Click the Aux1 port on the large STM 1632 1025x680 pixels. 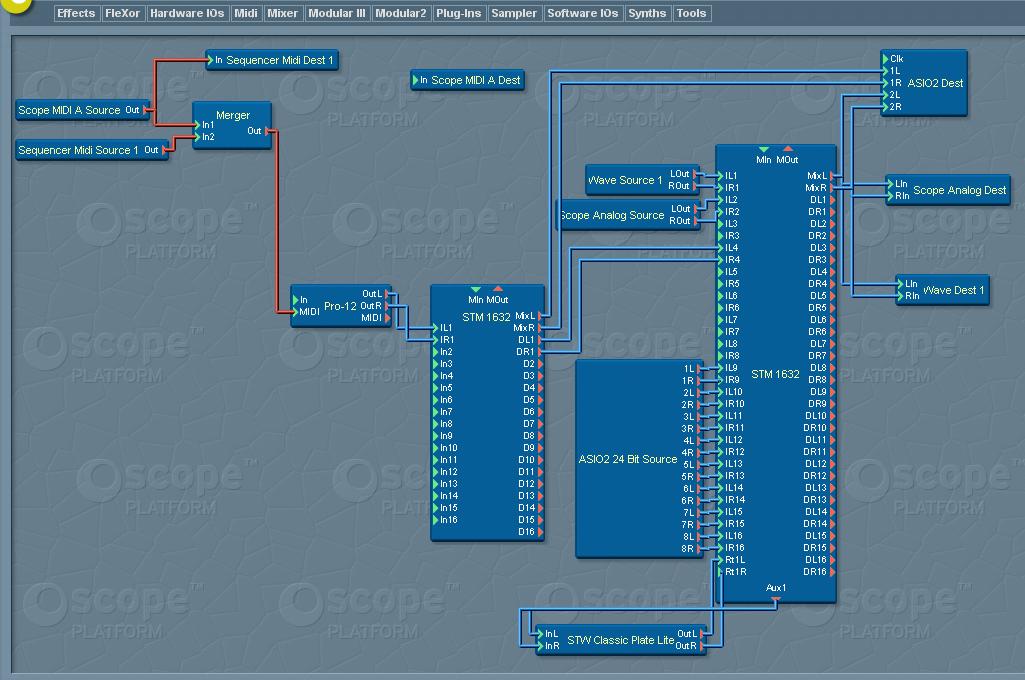click(776, 598)
